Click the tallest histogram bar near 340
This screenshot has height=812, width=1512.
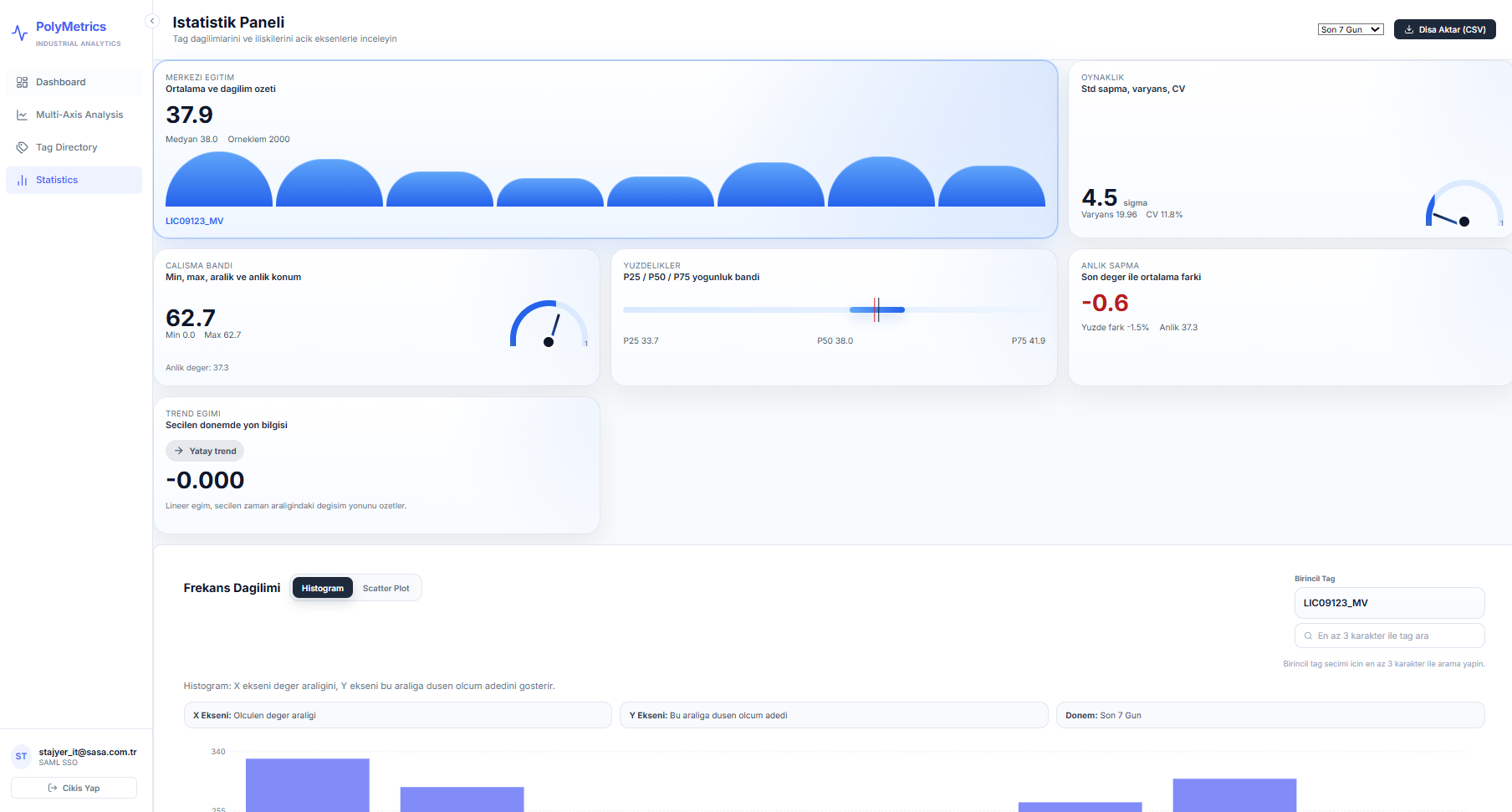(x=307, y=784)
